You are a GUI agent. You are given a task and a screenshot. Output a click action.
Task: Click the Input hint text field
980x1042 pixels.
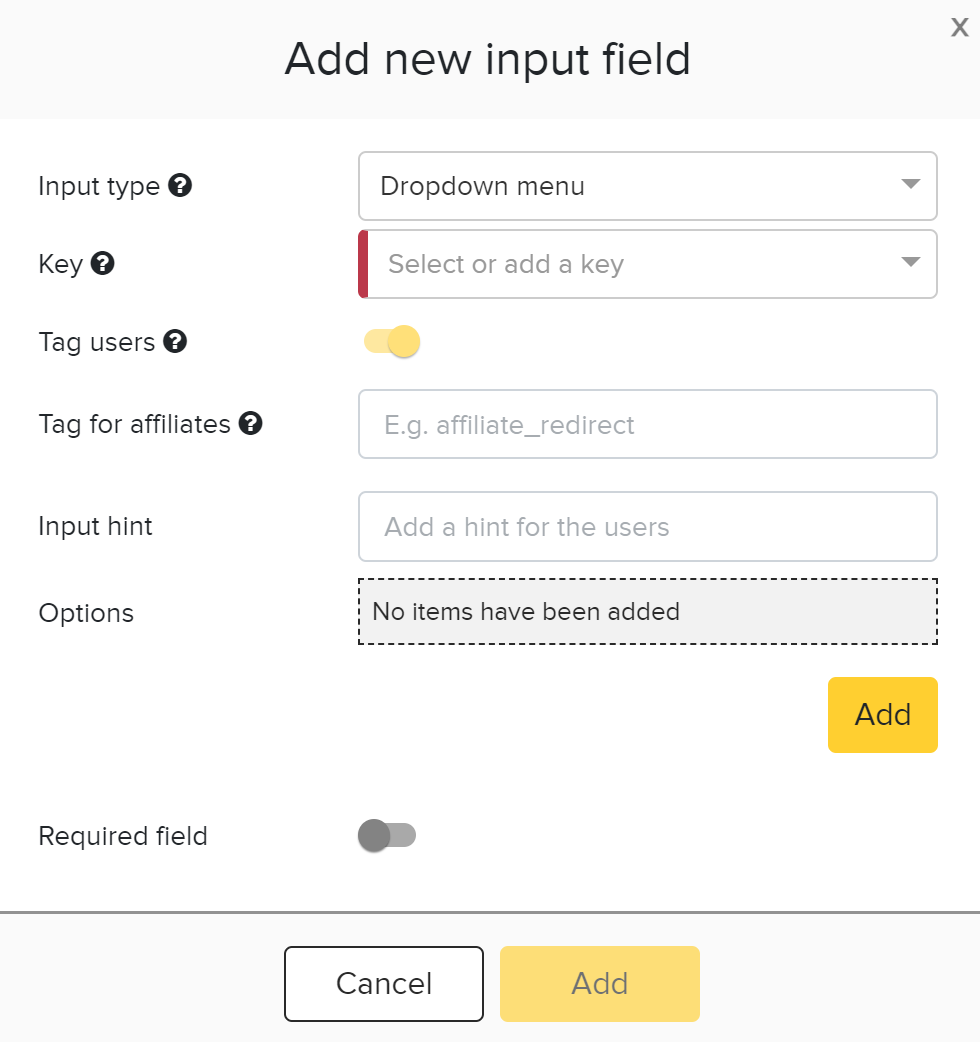648,526
